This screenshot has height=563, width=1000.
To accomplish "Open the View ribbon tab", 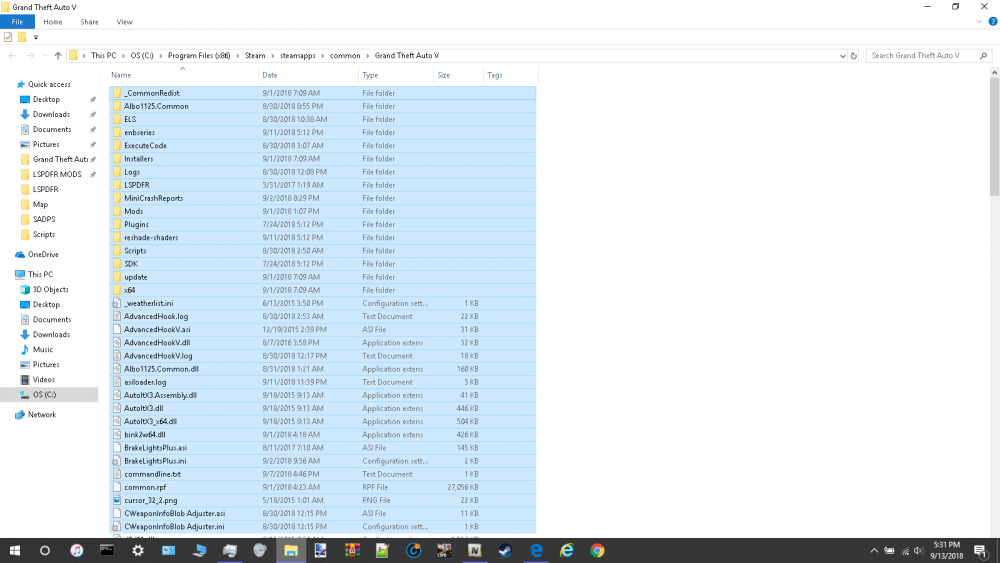I will click(x=124, y=22).
